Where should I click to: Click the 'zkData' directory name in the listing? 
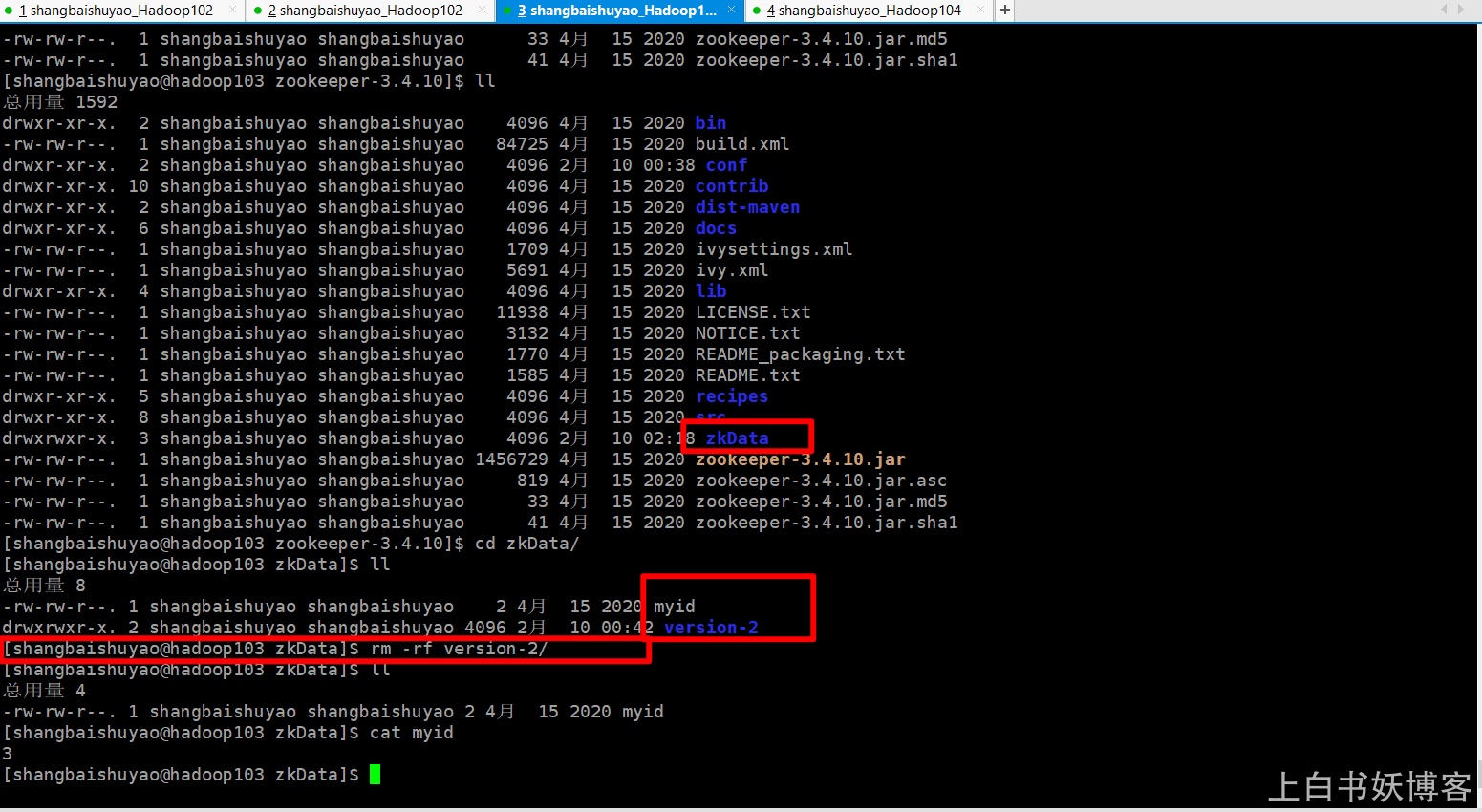[737, 438]
